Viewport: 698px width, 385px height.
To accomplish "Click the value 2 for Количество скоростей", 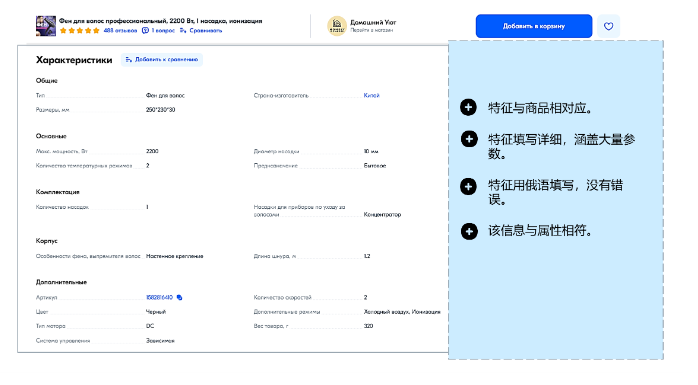I will pyautogui.click(x=365, y=297).
